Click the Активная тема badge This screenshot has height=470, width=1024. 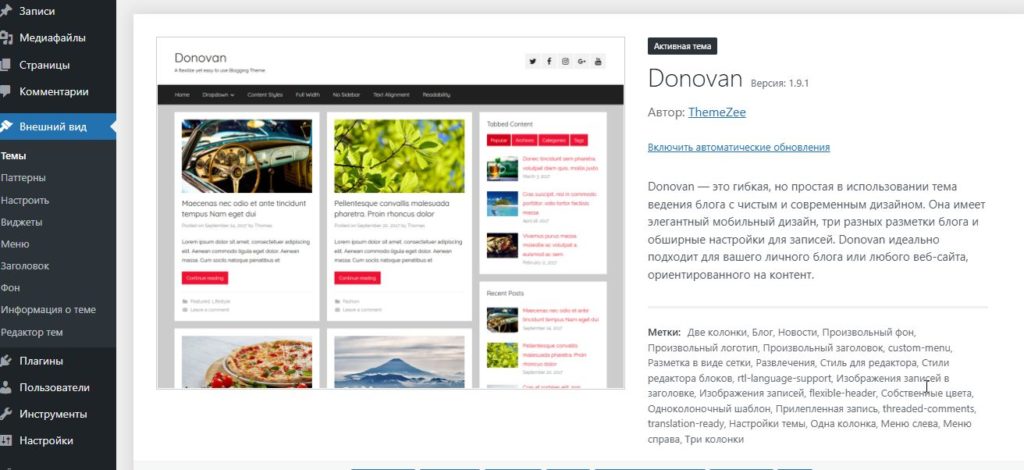point(682,46)
